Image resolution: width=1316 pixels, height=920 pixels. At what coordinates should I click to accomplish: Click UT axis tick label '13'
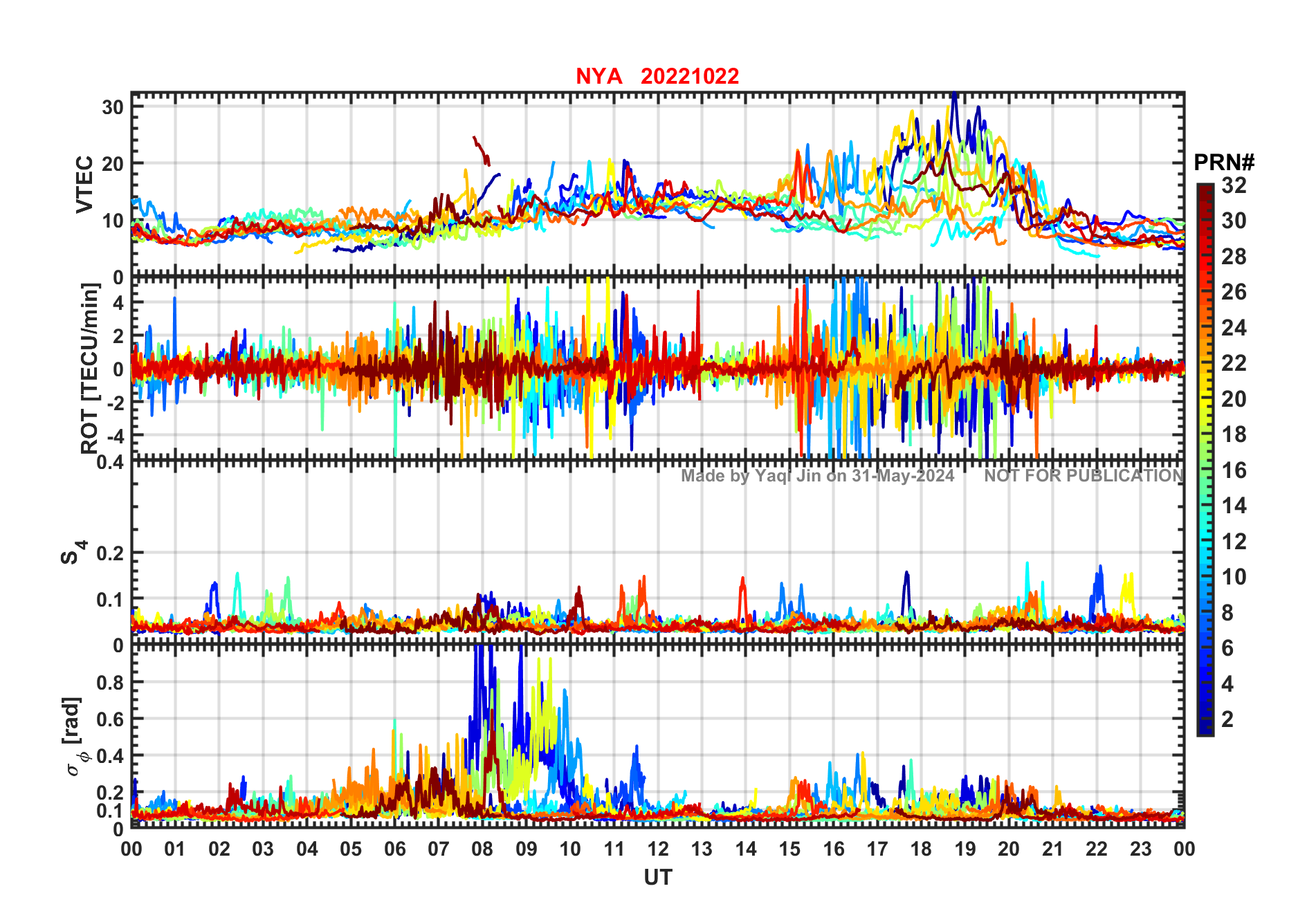point(702,849)
